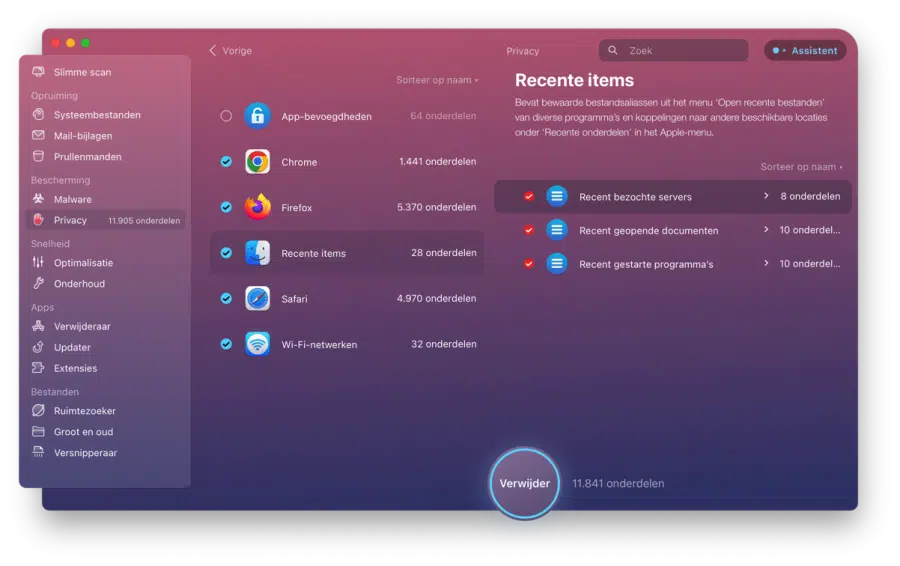
Task: Open the Ruimtezoeker label in sidebar
Action: [84, 411]
